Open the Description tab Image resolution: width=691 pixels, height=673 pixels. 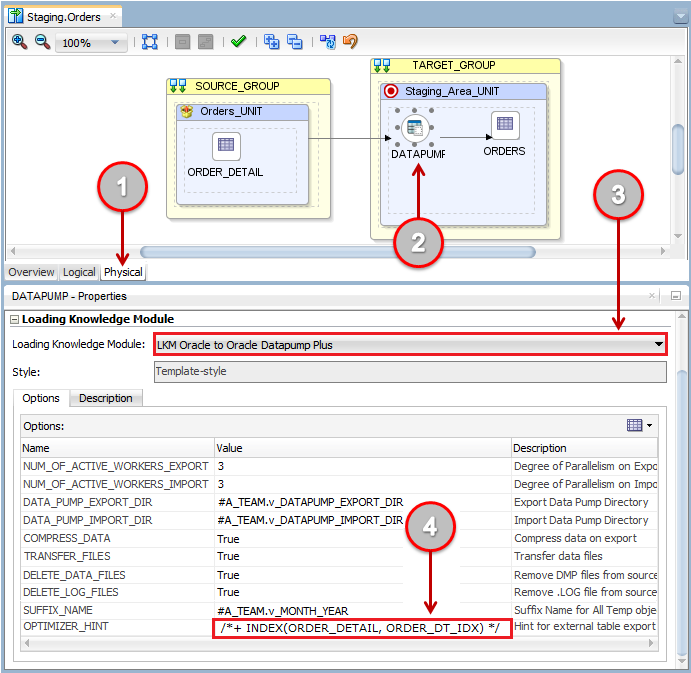106,398
